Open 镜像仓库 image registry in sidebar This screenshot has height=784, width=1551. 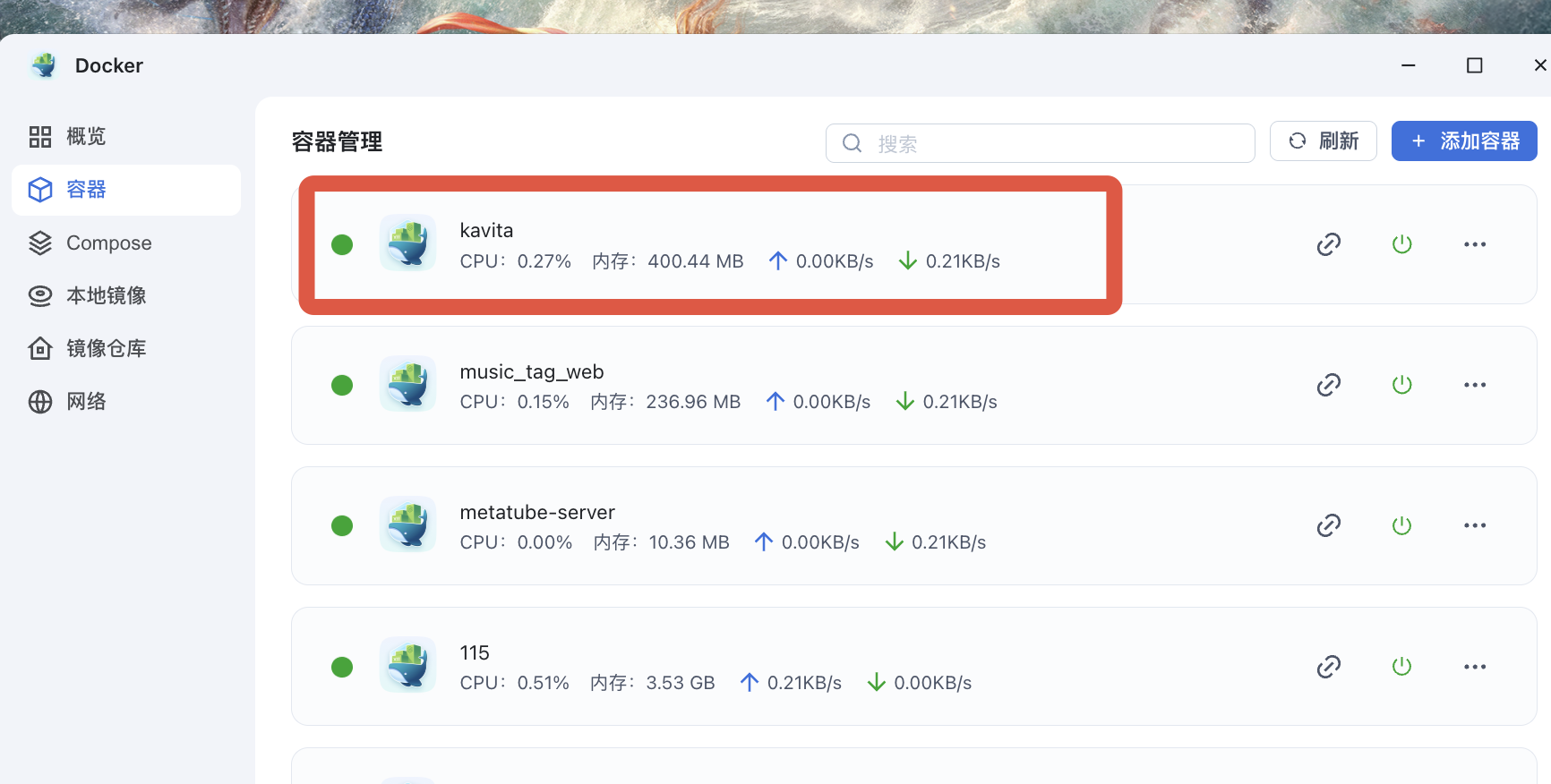[126, 348]
